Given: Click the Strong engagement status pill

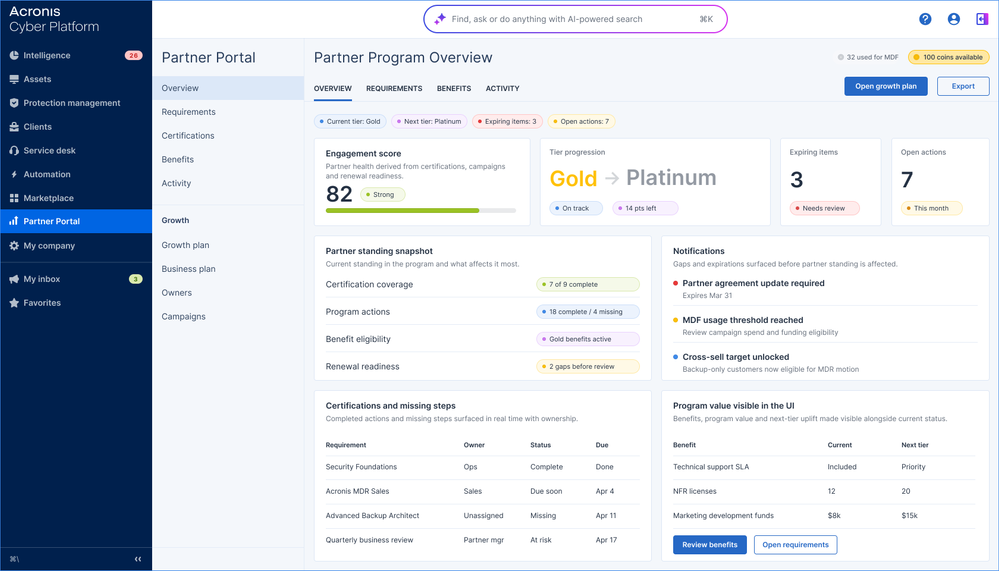Looking at the screenshot, I should pos(383,195).
